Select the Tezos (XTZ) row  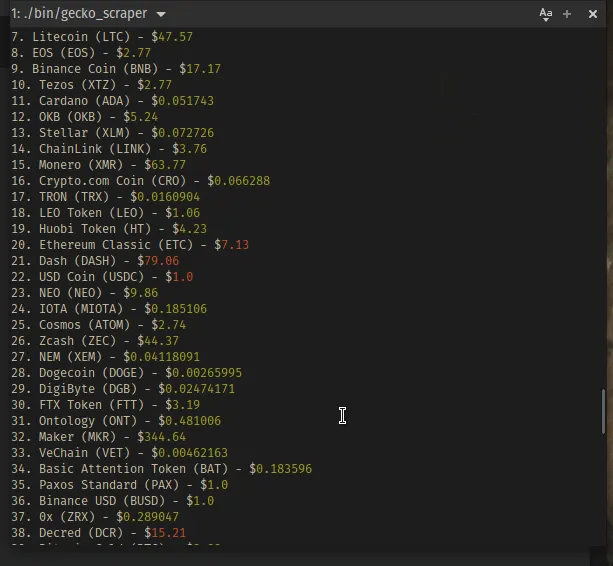[91, 85]
